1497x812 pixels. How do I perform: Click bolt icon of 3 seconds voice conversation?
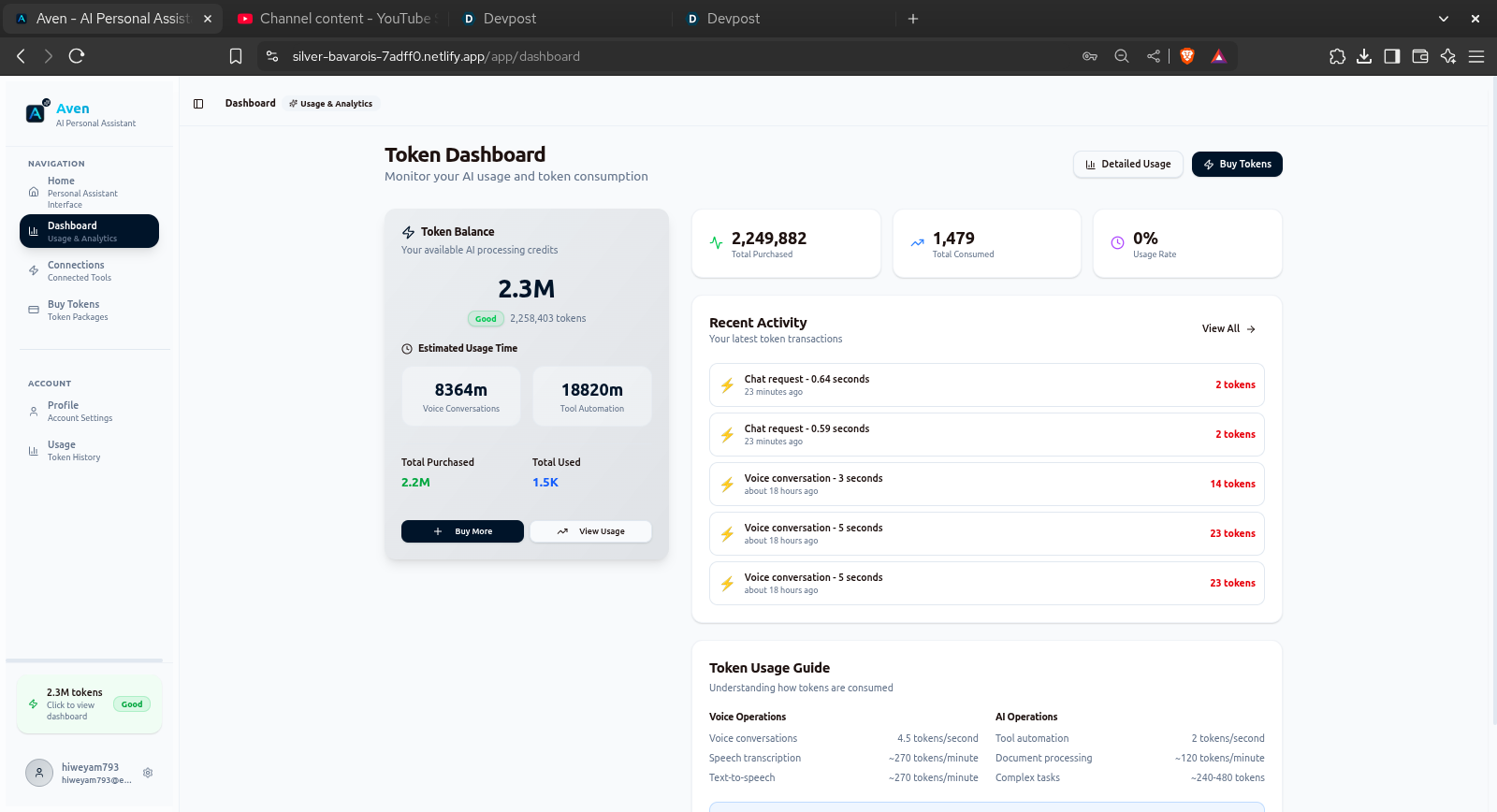(727, 485)
